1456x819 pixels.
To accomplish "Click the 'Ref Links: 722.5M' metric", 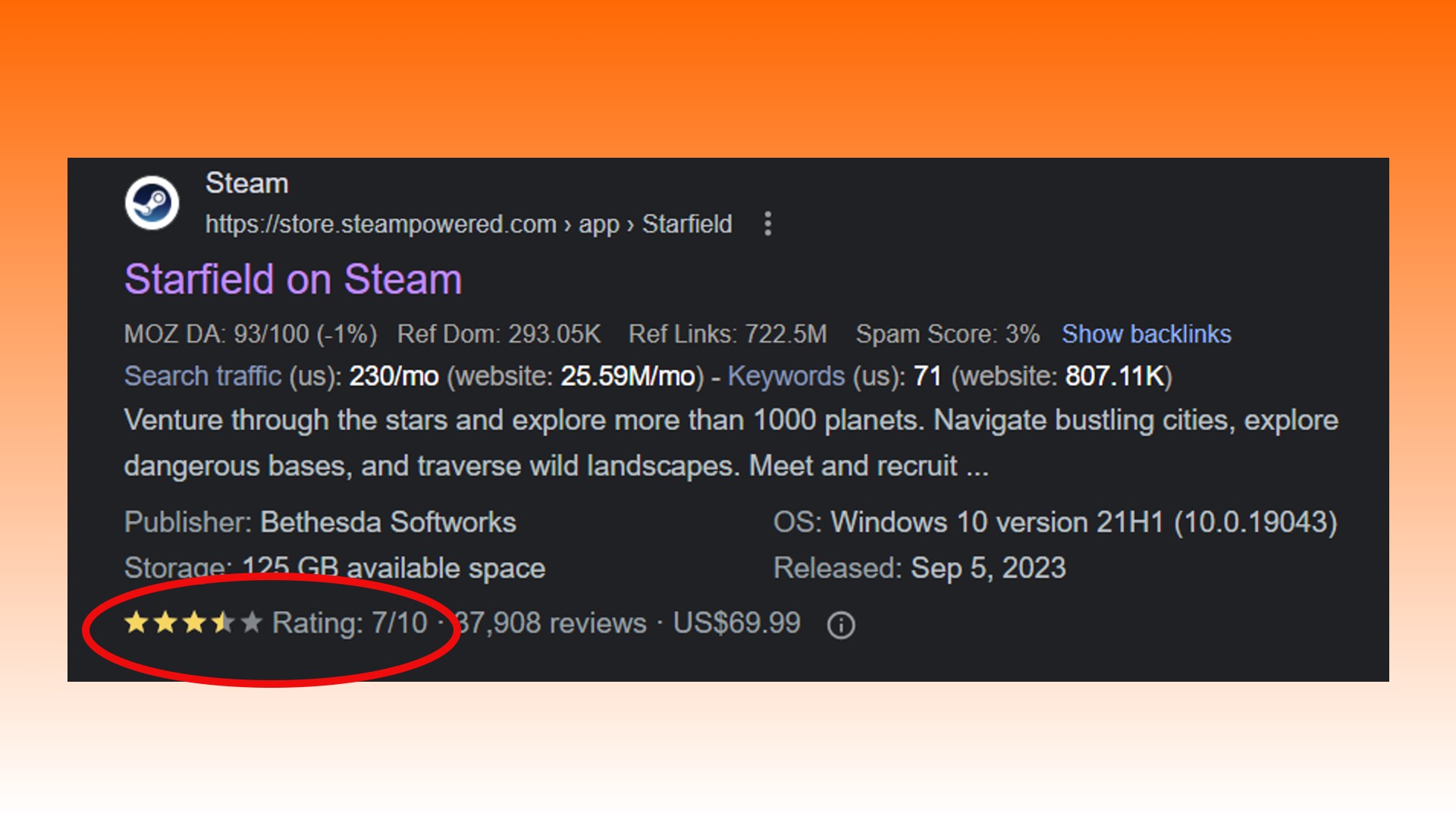I will [727, 334].
